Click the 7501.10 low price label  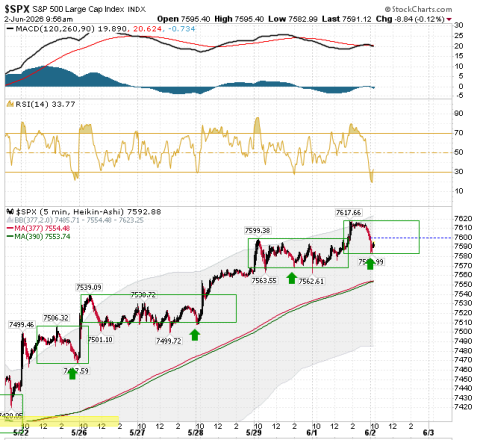click(x=100, y=340)
